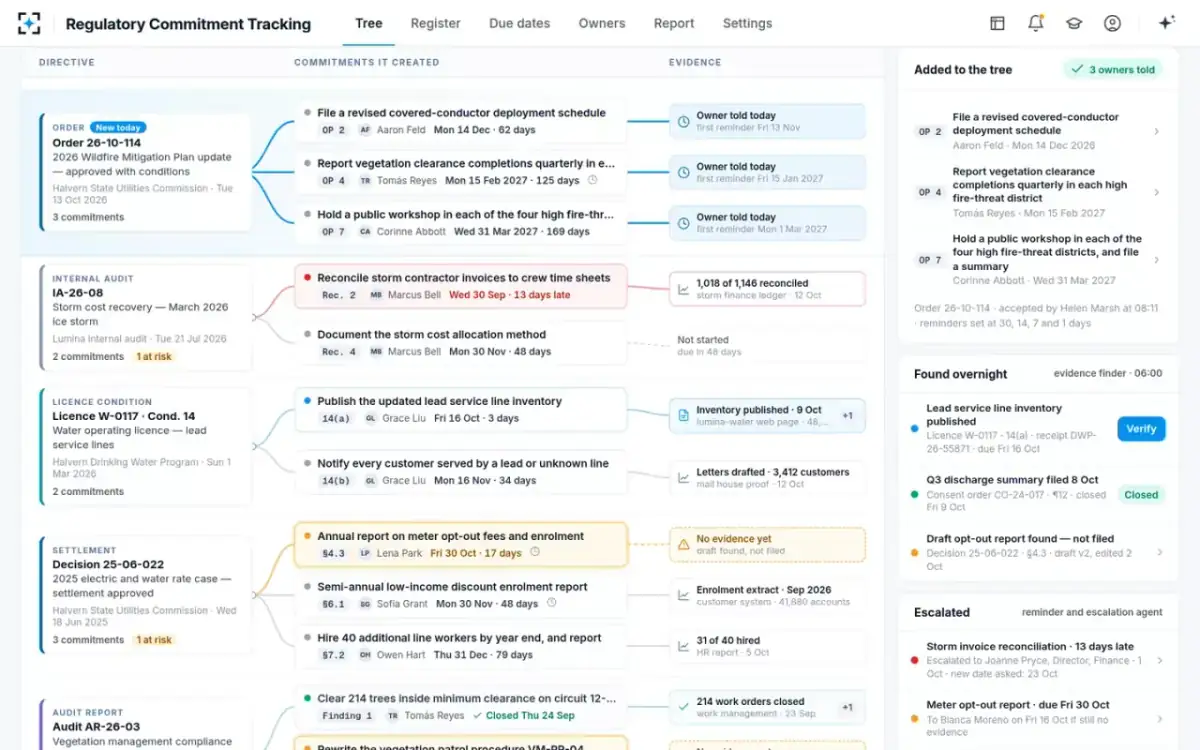Click AF avatar for Aaron Feld
1200x750 pixels.
click(x=365, y=130)
